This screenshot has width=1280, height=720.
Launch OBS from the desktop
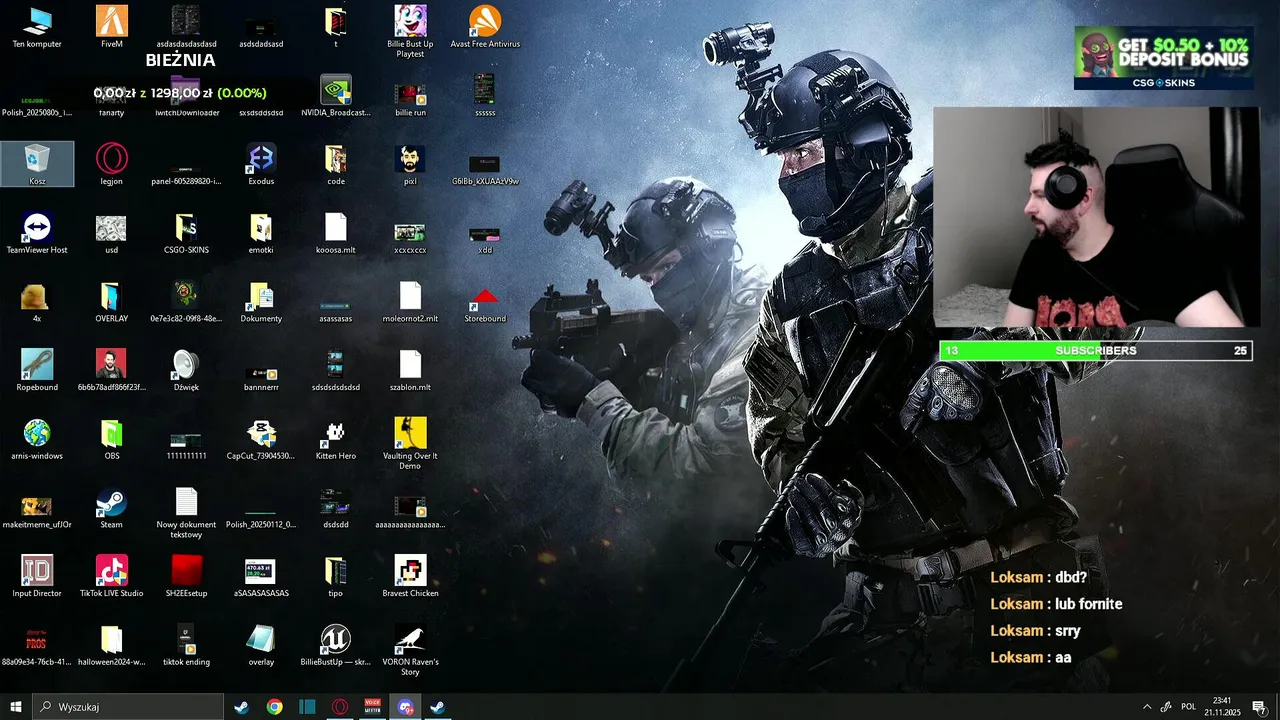pos(111,439)
